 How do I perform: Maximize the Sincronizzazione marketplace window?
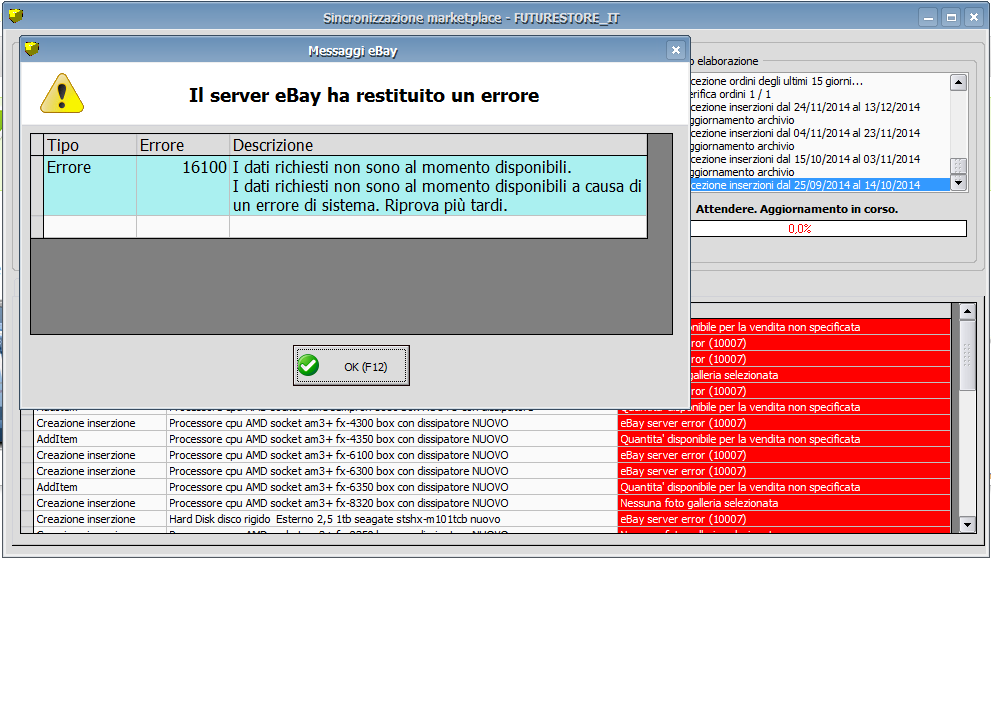(x=951, y=18)
